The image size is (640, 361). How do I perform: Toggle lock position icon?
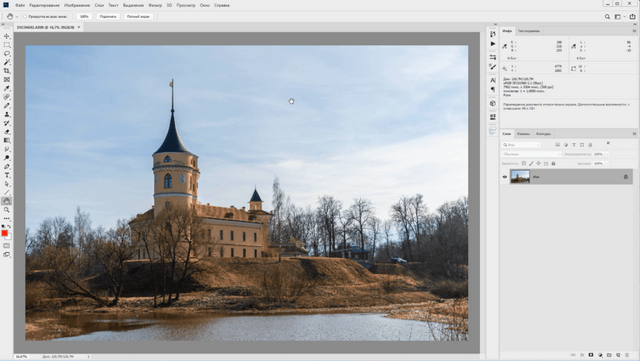pyautogui.click(x=538, y=163)
